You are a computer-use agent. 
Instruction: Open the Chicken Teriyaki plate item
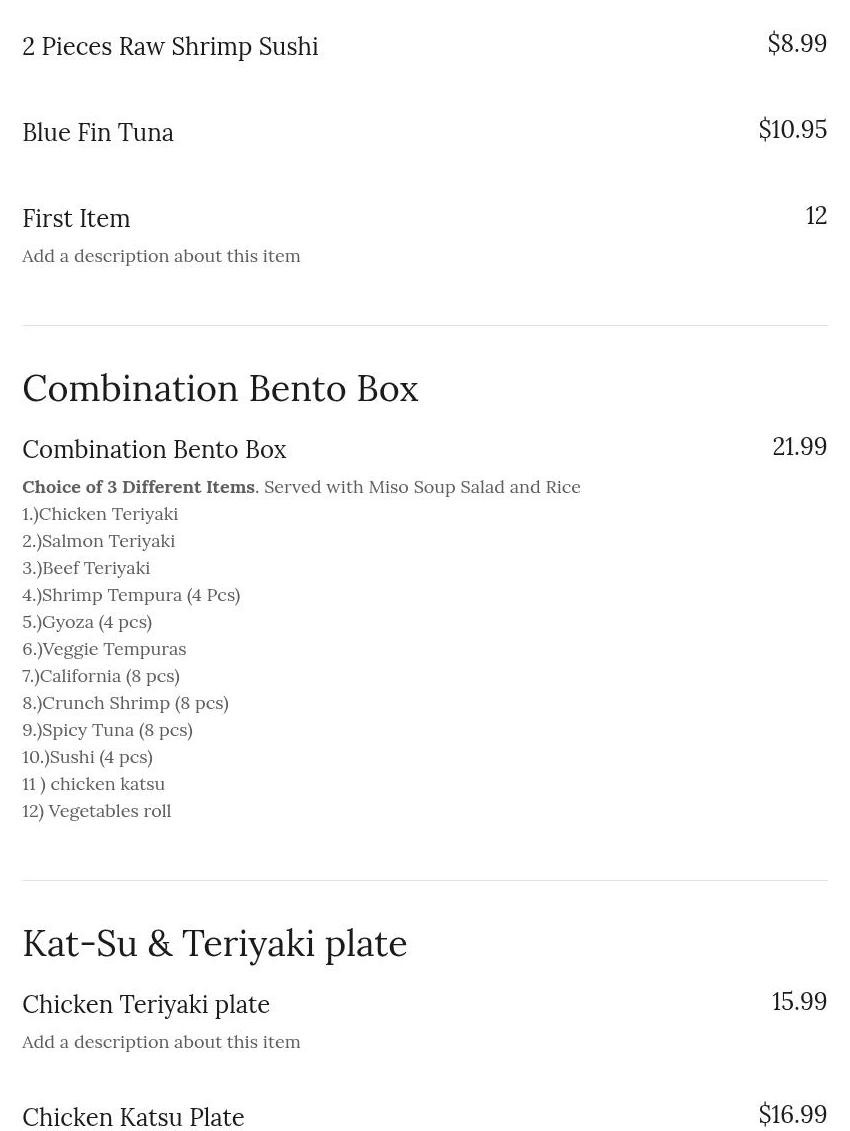point(146,1005)
